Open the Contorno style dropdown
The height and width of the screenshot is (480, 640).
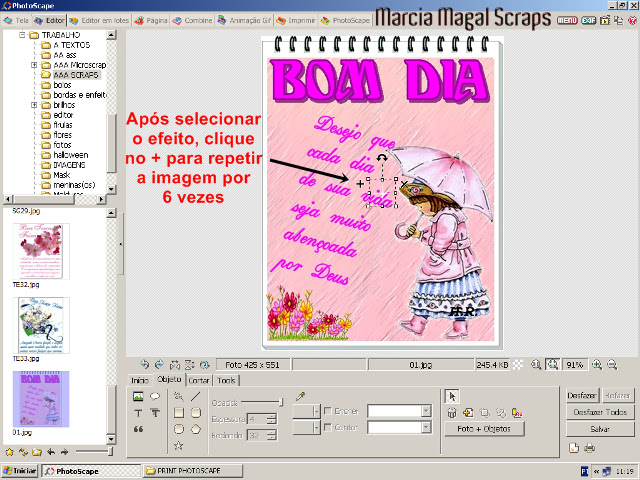coord(426,427)
